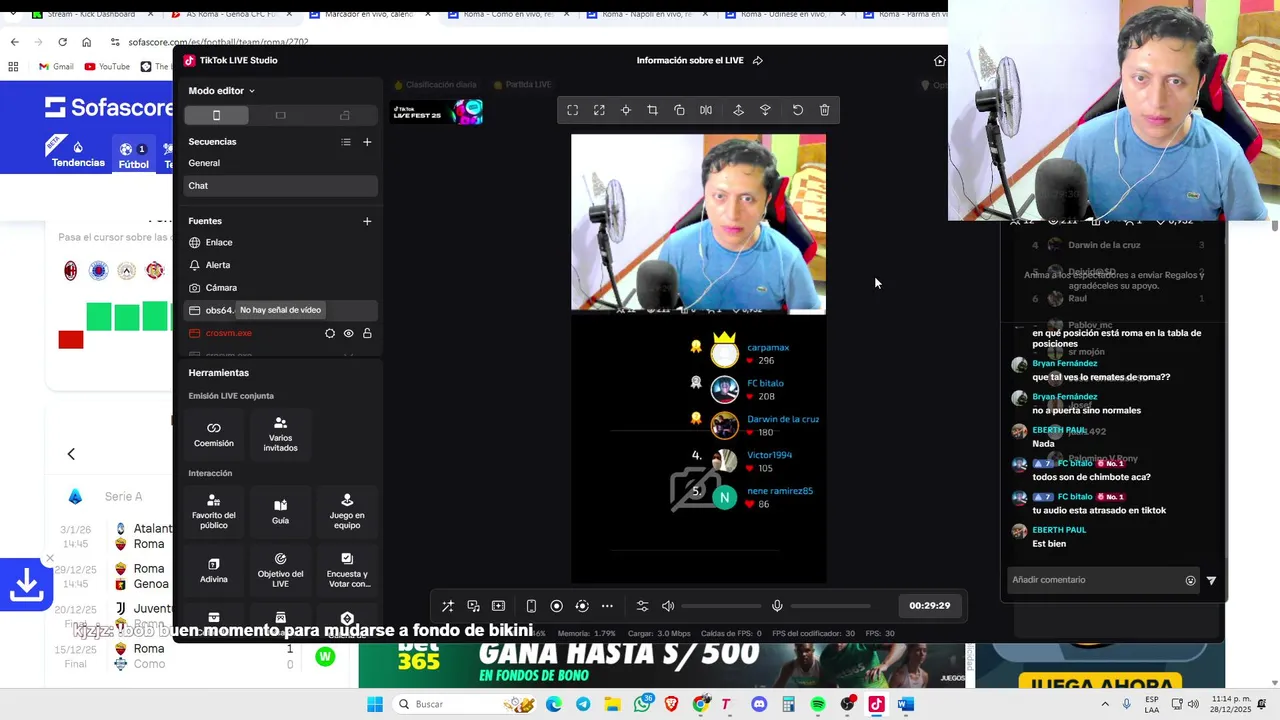Viewport: 1280px width, 720px height.
Task: Open the Guía tool
Action: click(280, 510)
